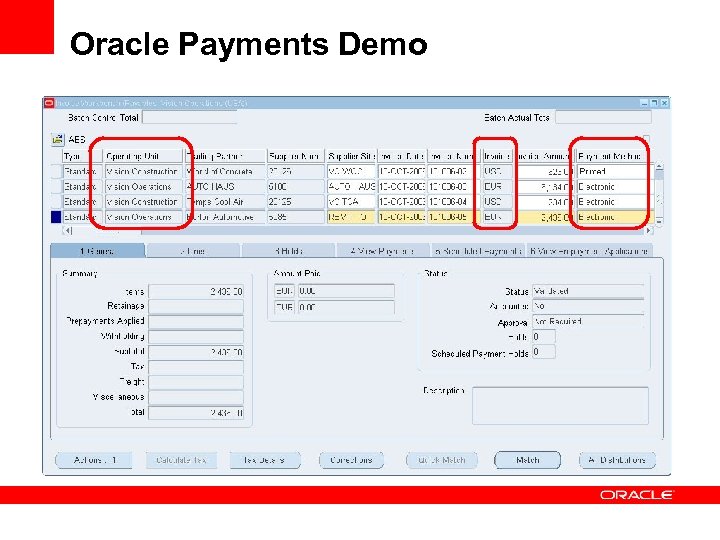Click the Supplier Site column header
This screenshot has height=540, width=720.
[x=351, y=156]
